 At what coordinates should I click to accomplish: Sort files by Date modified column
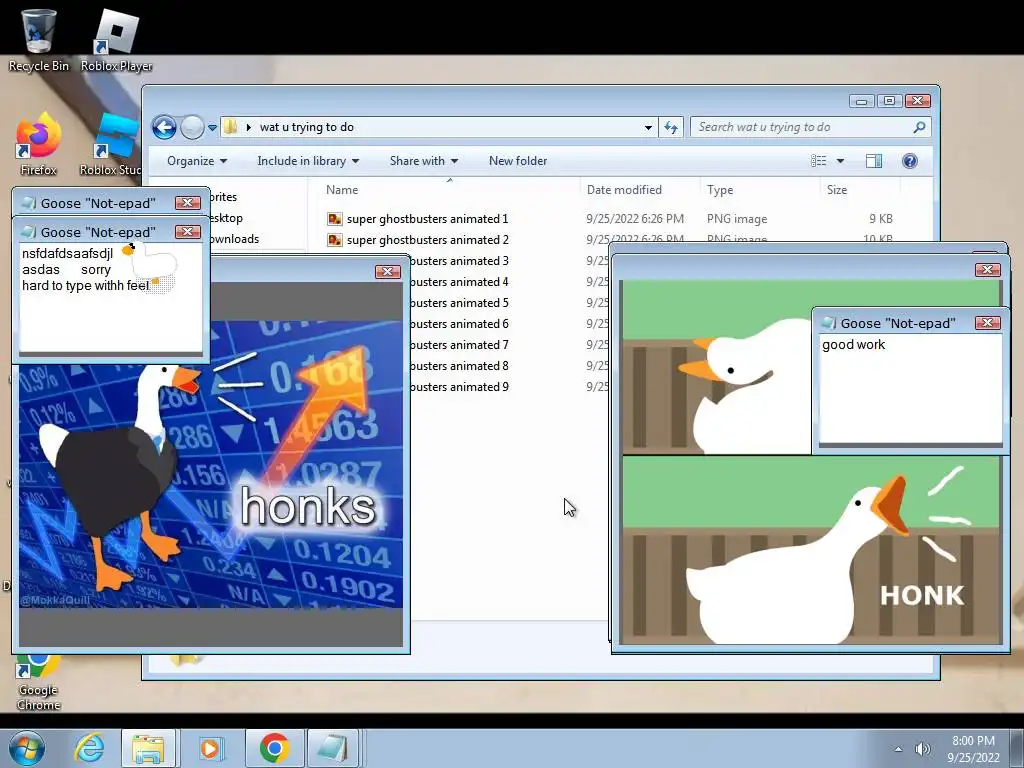point(639,189)
